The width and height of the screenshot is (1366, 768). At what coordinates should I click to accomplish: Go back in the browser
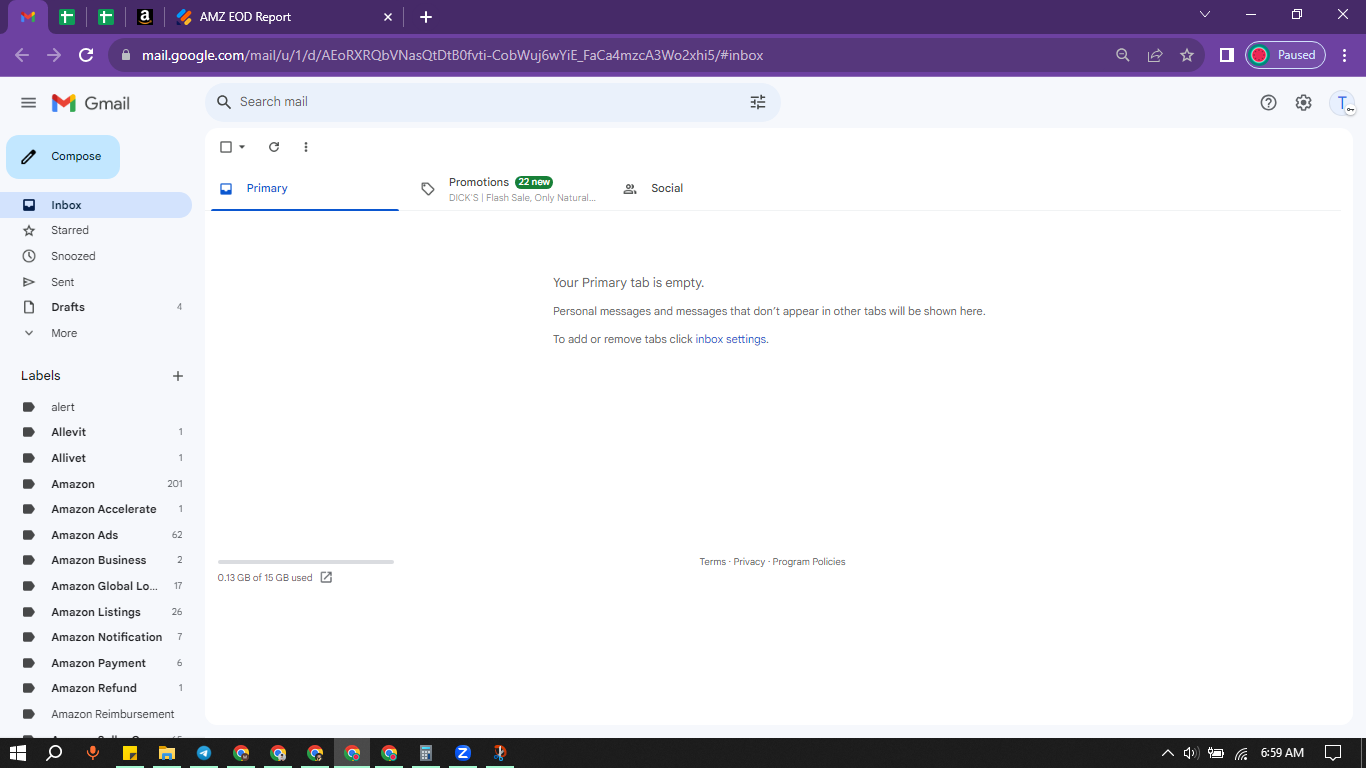point(22,55)
